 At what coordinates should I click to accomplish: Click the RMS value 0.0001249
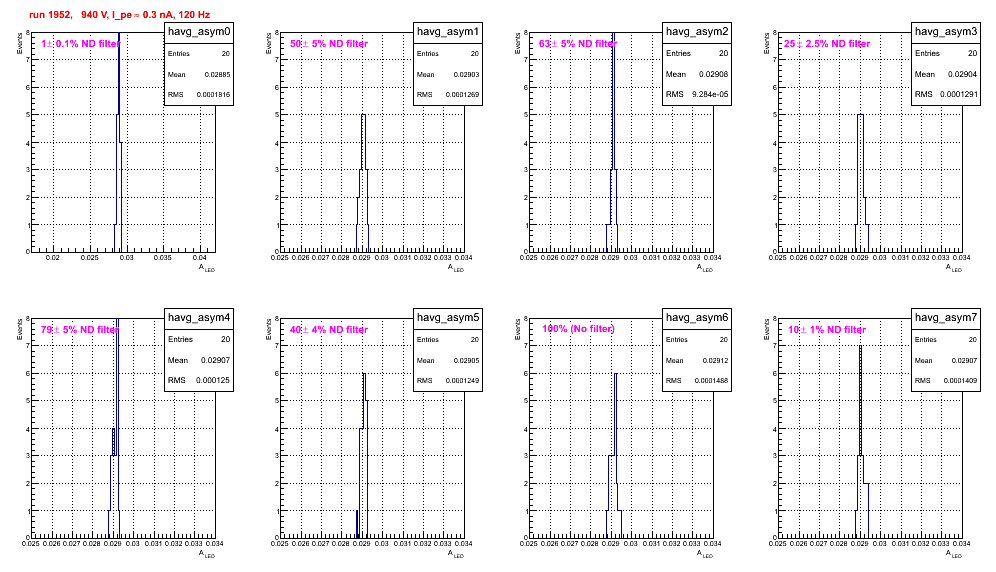click(462, 381)
